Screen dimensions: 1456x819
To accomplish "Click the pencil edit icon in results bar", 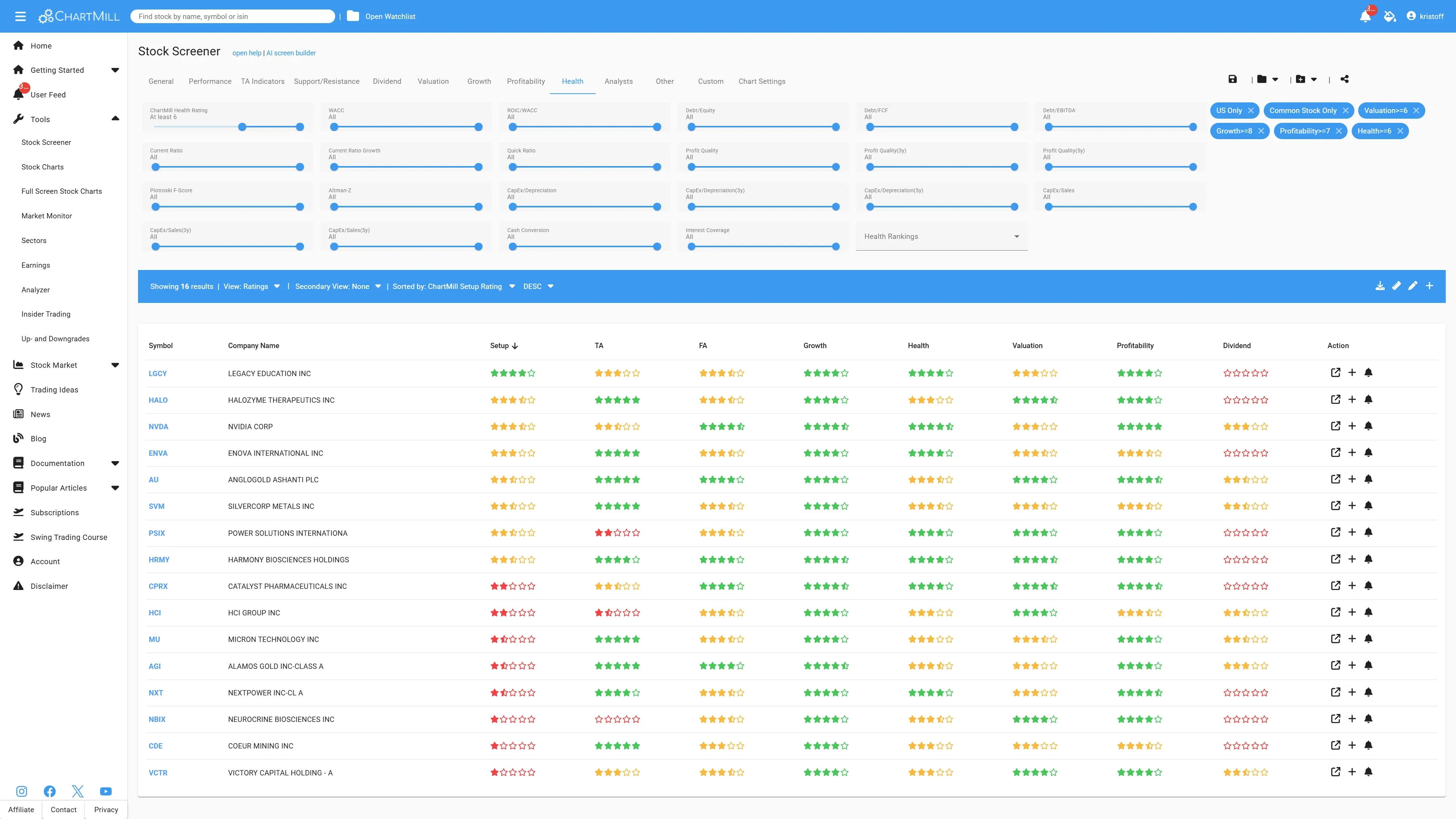I will (1412, 286).
